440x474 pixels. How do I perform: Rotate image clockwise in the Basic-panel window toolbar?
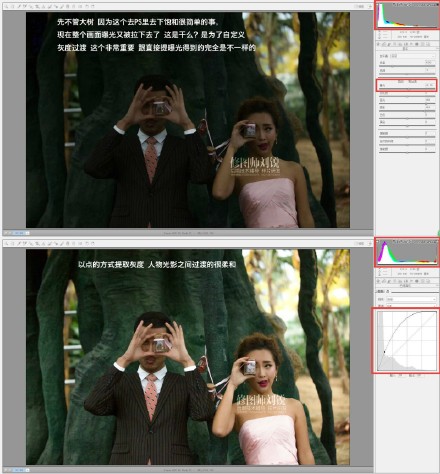(92, 6)
